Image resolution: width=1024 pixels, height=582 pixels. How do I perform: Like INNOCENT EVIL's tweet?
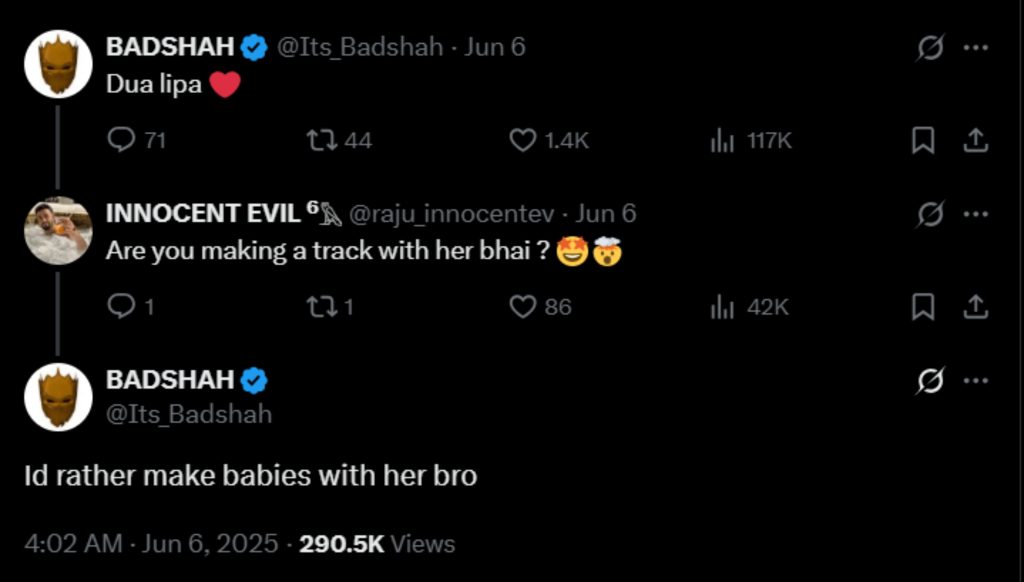(x=523, y=307)
